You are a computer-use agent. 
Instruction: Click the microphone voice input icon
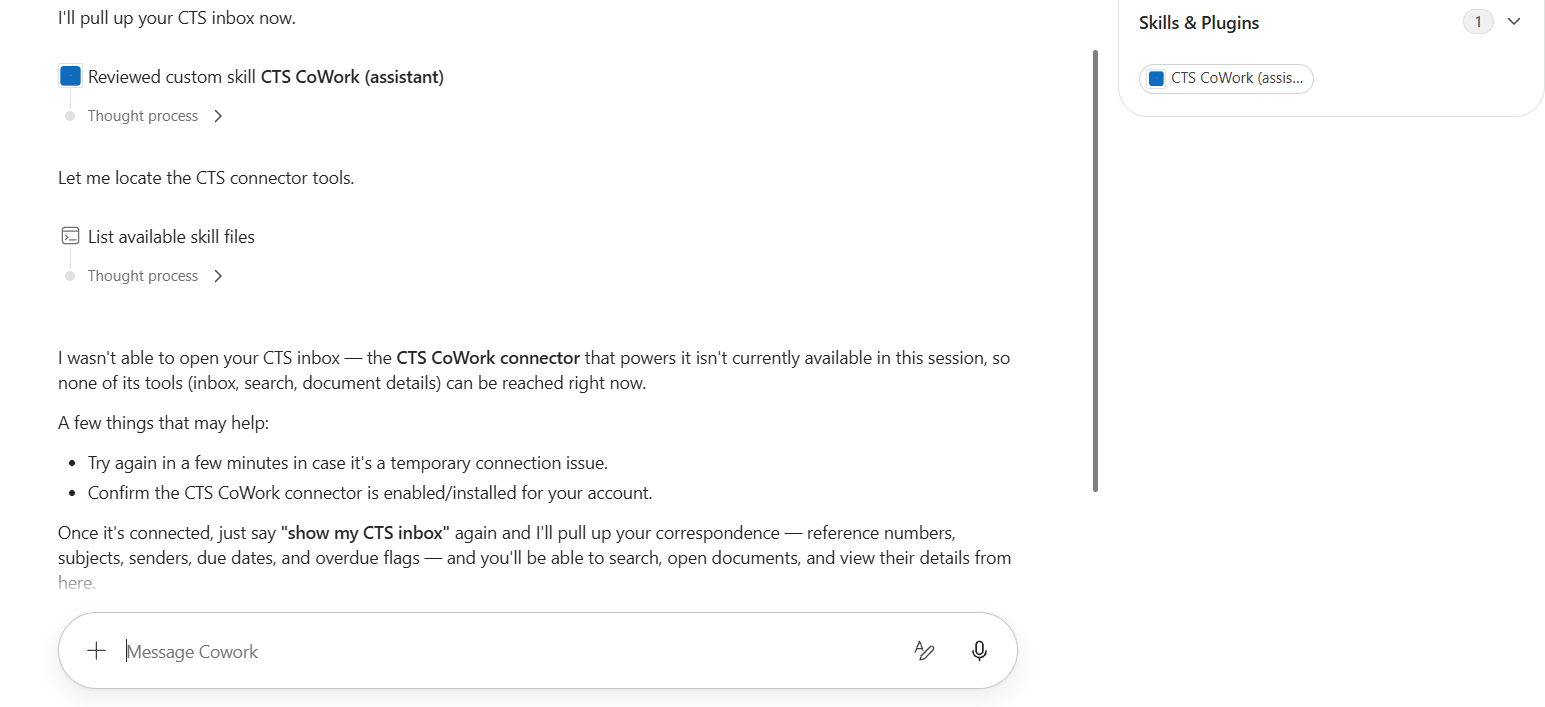pyautogui.click(x=979, y=651)
